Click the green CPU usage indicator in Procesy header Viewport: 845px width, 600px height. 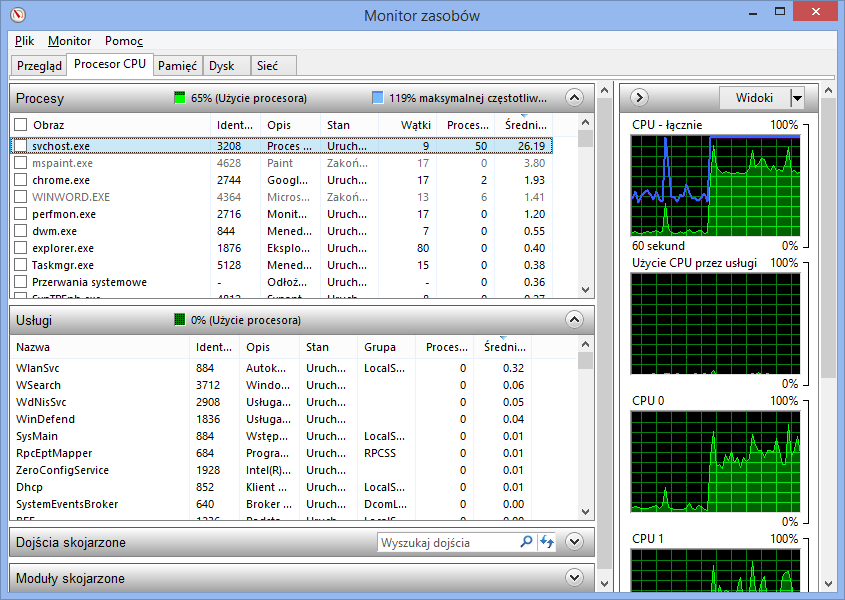tap(179, 98)
